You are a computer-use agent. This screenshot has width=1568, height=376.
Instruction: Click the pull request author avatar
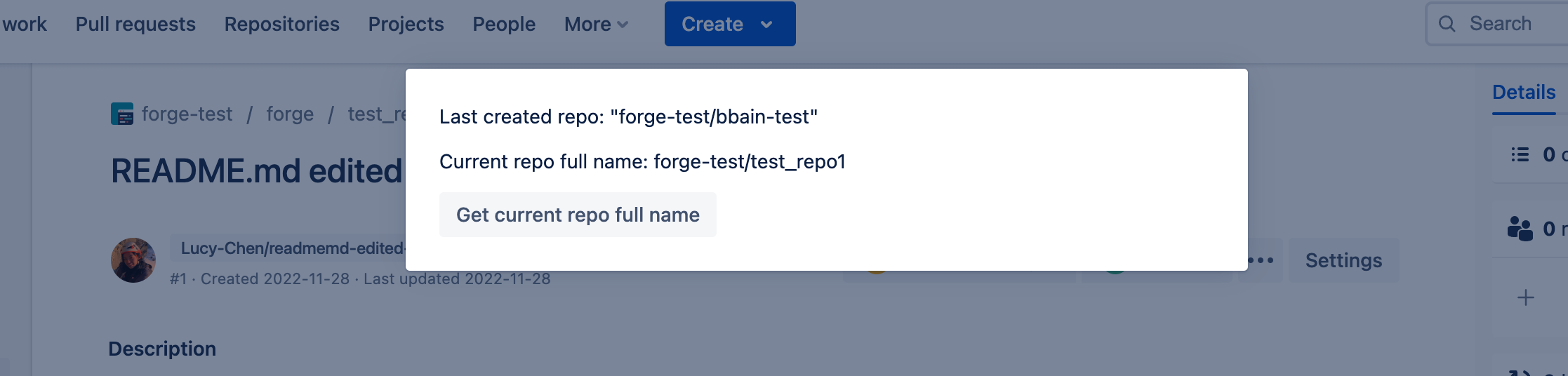133,260
